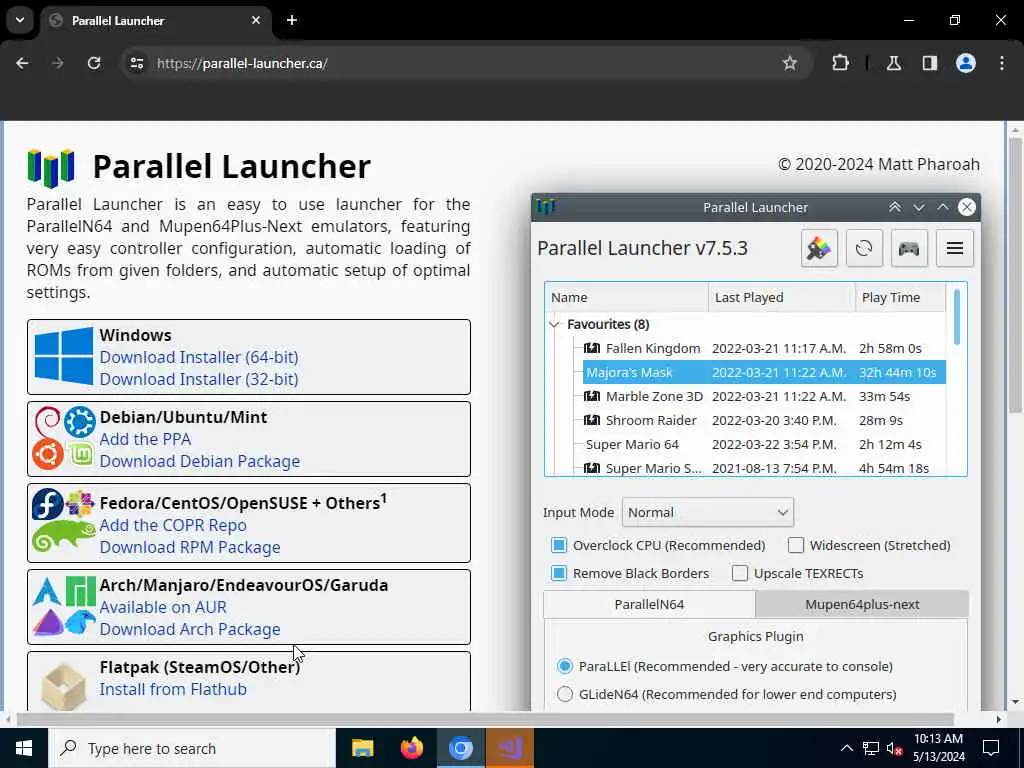This screenshot has width=1024, height=768.
Task: Switch to the ParallelN64 tab
Action: pyautogui.click(x=649, y=604)
